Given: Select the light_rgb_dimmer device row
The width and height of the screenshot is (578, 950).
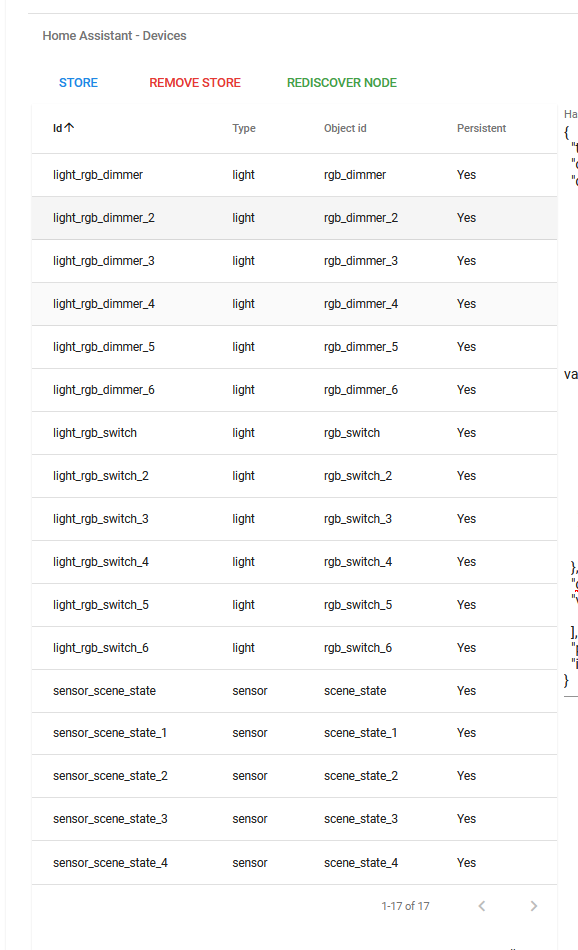Looking at the screenshot, I should (x=98, y=174).
